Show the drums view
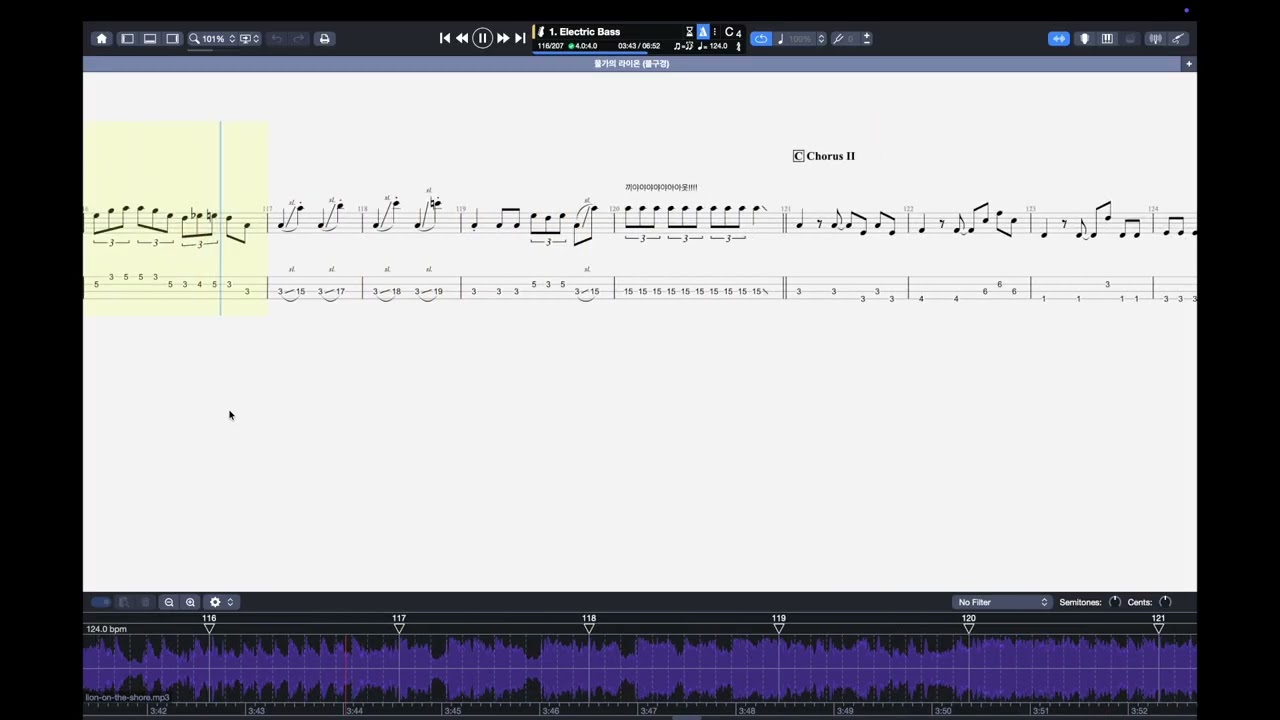The height and width of the screenshot is (720, 1280). tap(1130, 39)
